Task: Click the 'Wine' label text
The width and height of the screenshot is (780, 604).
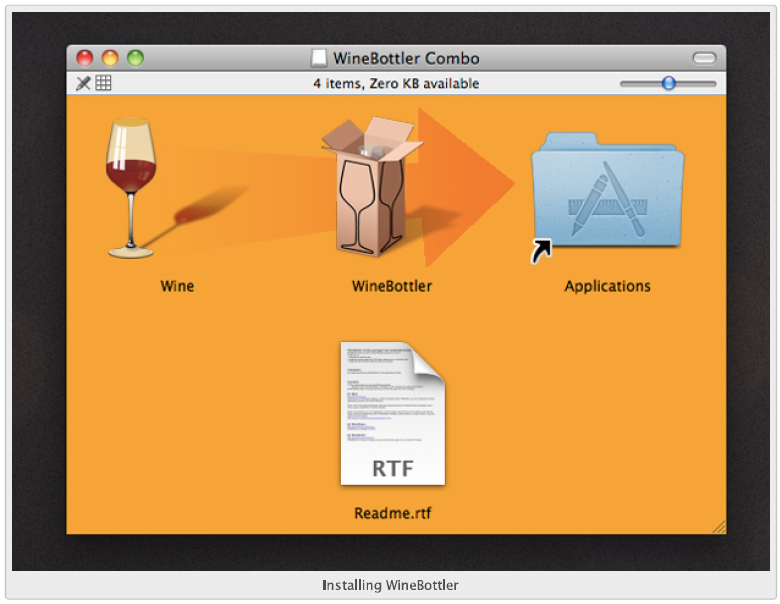Action: (177, 286)
